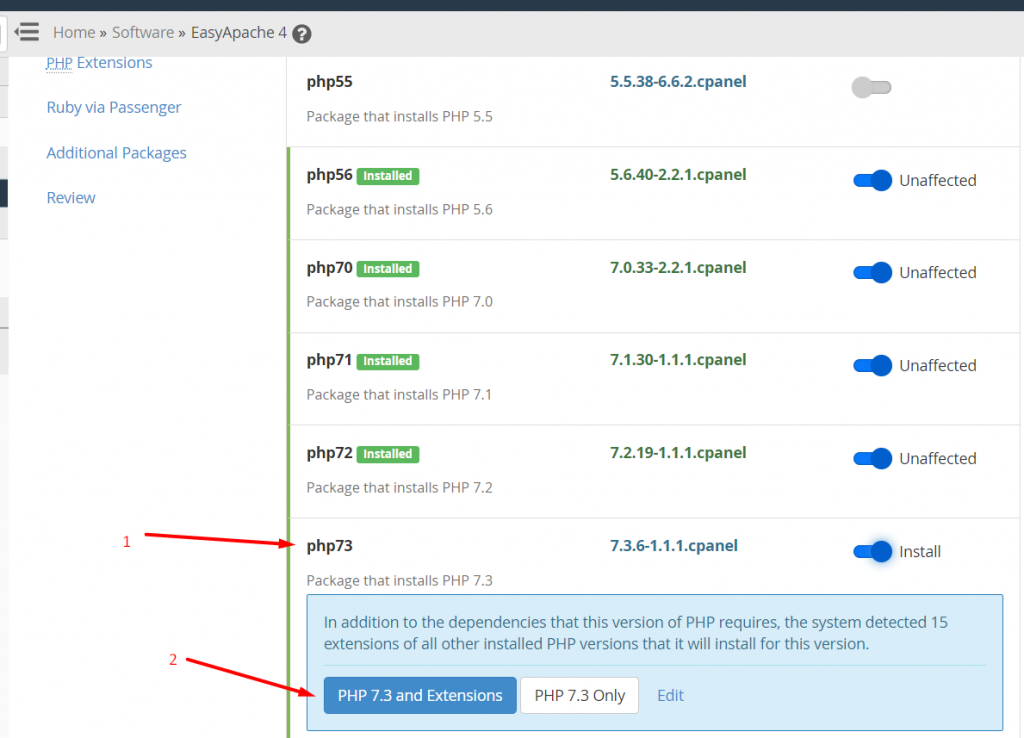The height and width of the screenshot is (738, 1024).
Task: Open the Ruby via Passenger section
Action: pyautogui.click(x=113, y=107)
